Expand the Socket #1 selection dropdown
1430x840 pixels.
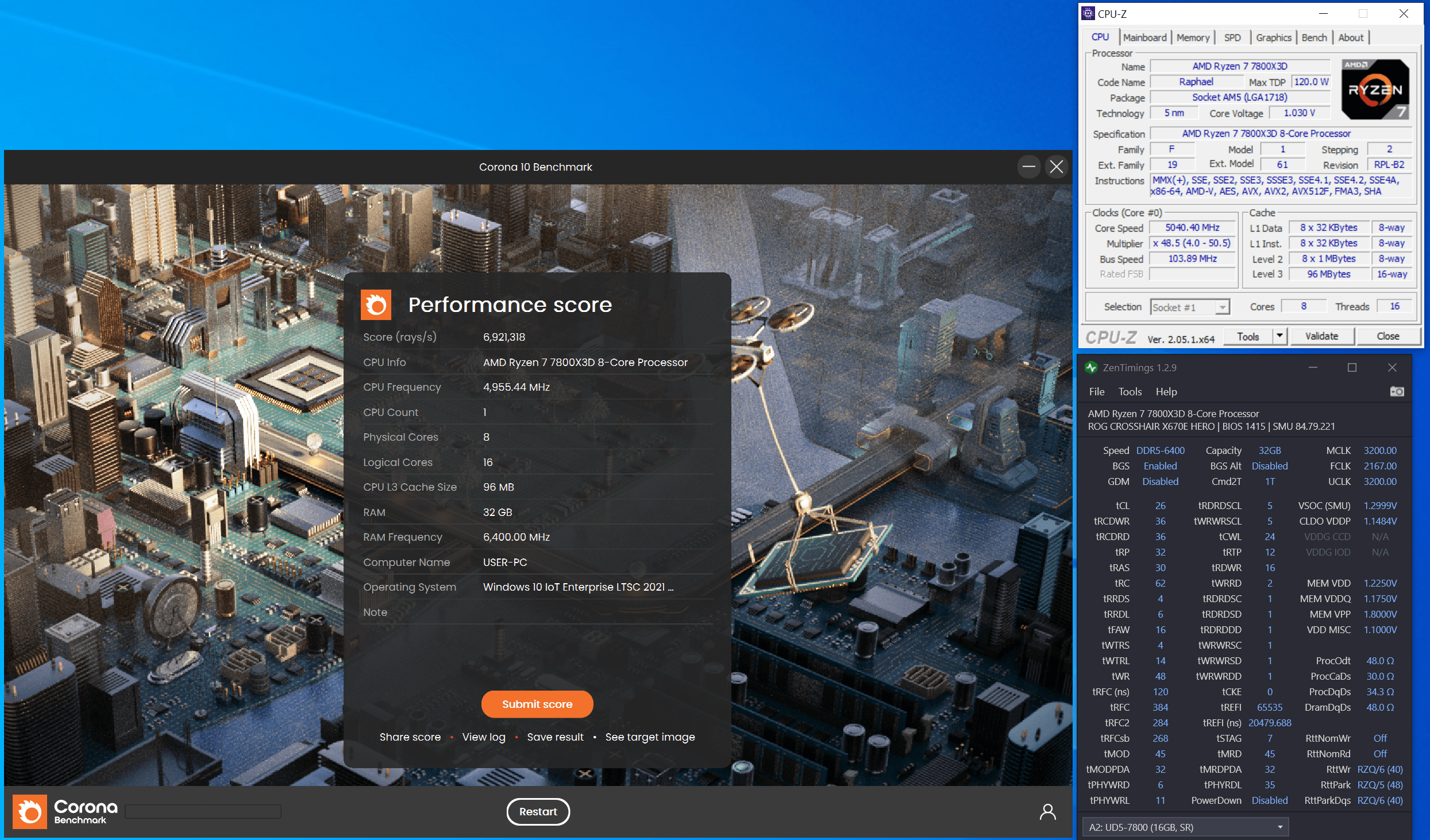click(x=1223, y=307)
